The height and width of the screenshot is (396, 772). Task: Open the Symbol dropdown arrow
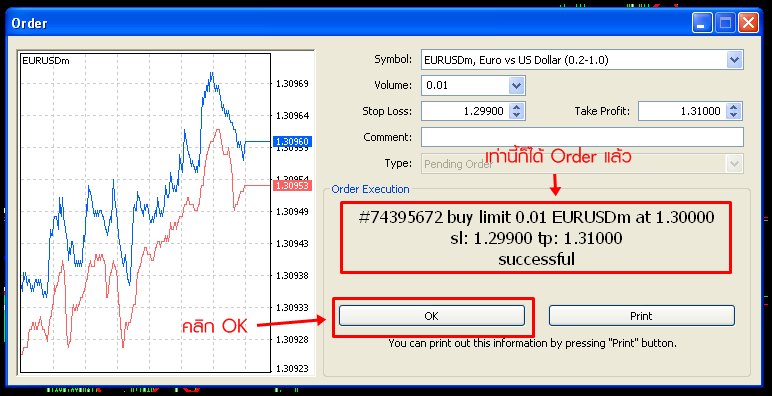pos(734,60)
